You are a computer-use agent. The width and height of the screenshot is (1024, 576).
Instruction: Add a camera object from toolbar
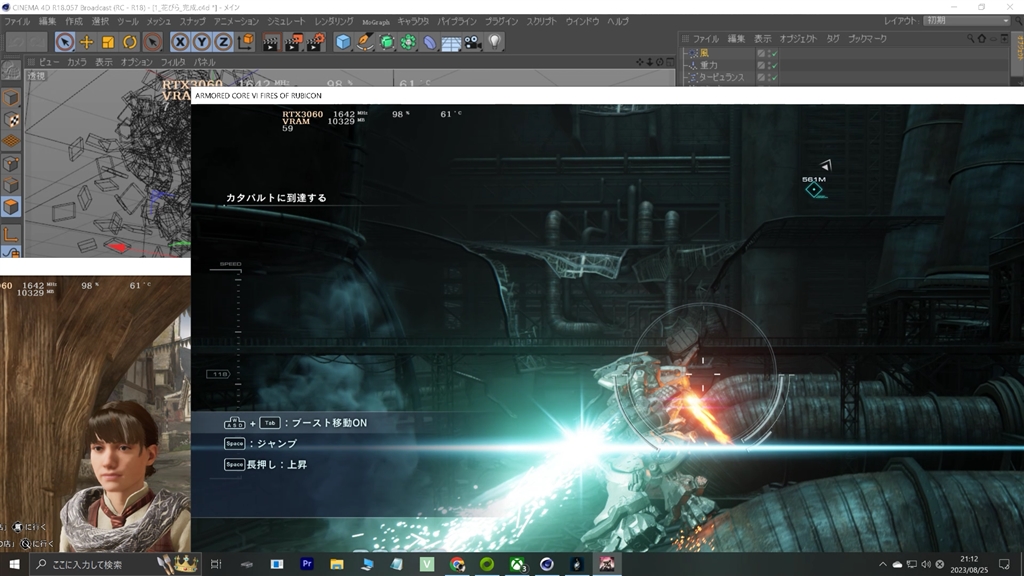click(x=473, y=42)
